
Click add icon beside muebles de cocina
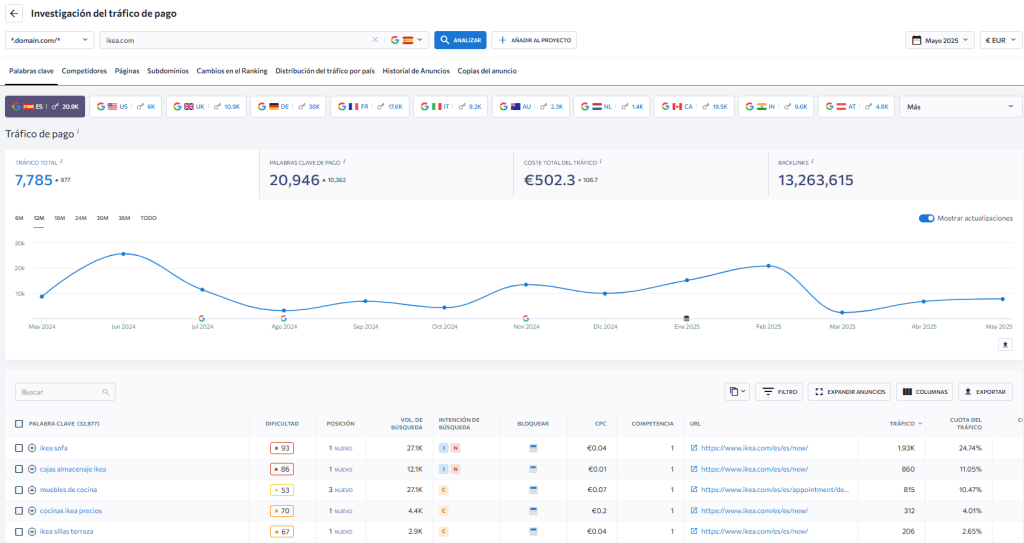click(32, 490)
